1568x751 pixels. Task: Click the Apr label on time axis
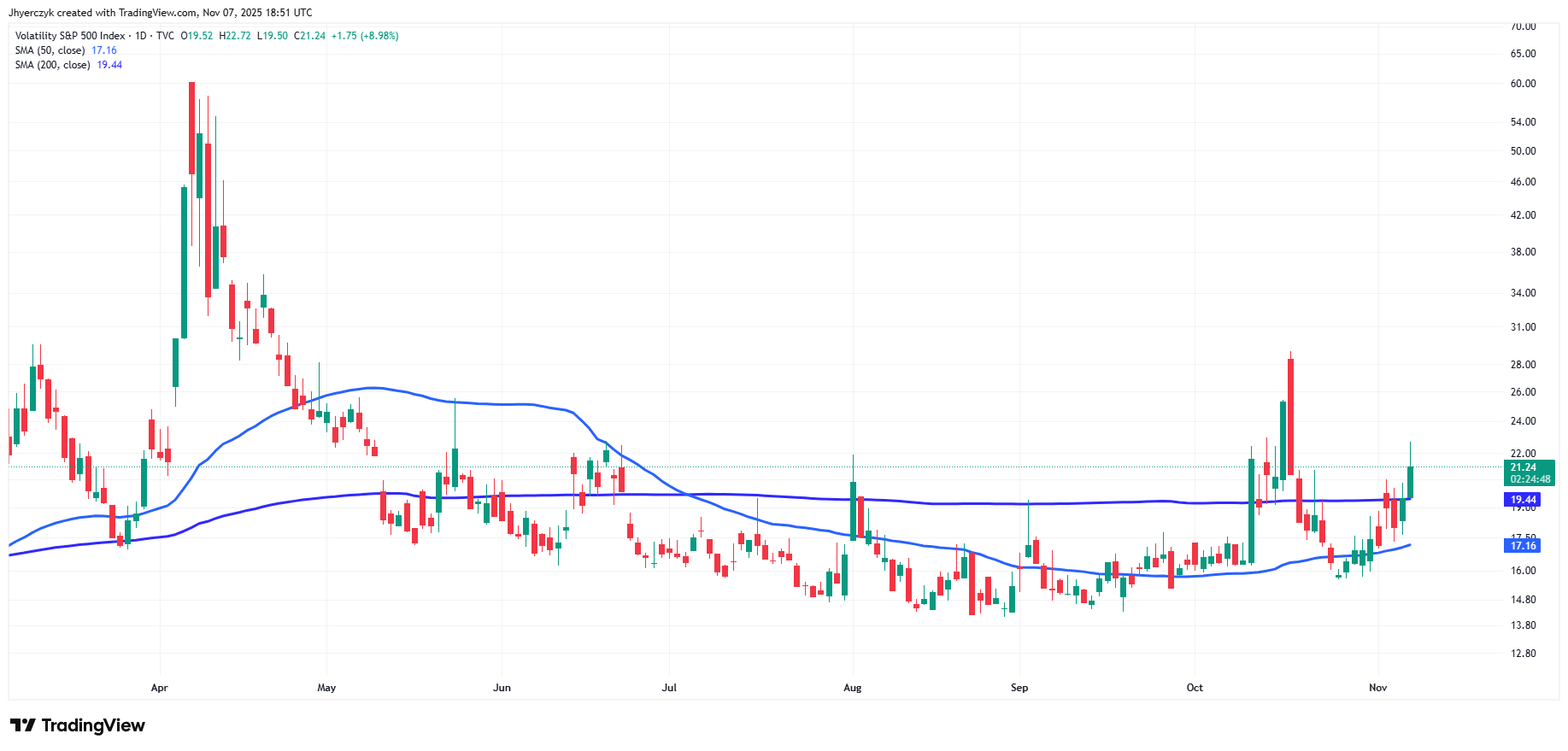[160, 688]
